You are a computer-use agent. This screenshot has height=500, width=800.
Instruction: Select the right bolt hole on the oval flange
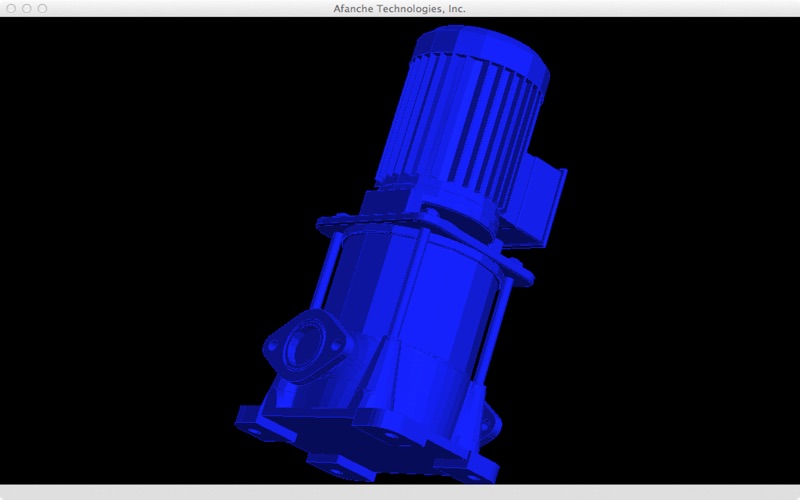tap(336, 345)
